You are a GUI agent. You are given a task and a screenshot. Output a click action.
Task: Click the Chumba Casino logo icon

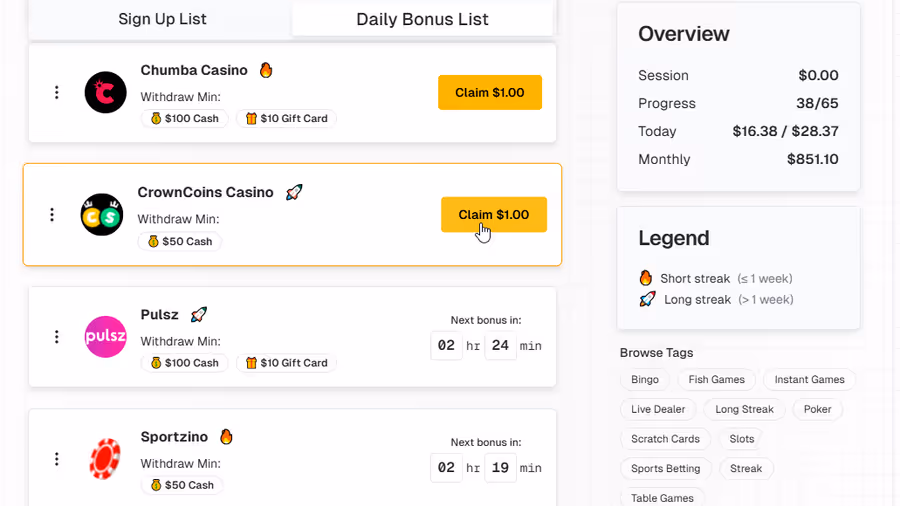click(x=105, y=93)
